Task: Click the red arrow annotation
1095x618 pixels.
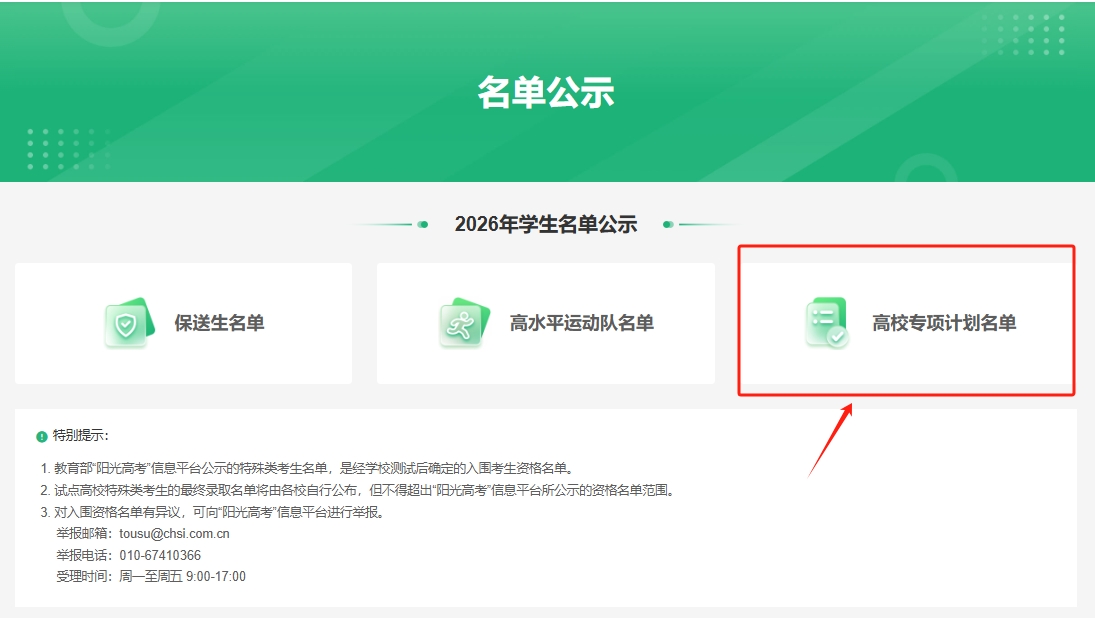Action: tap(829, 440)
